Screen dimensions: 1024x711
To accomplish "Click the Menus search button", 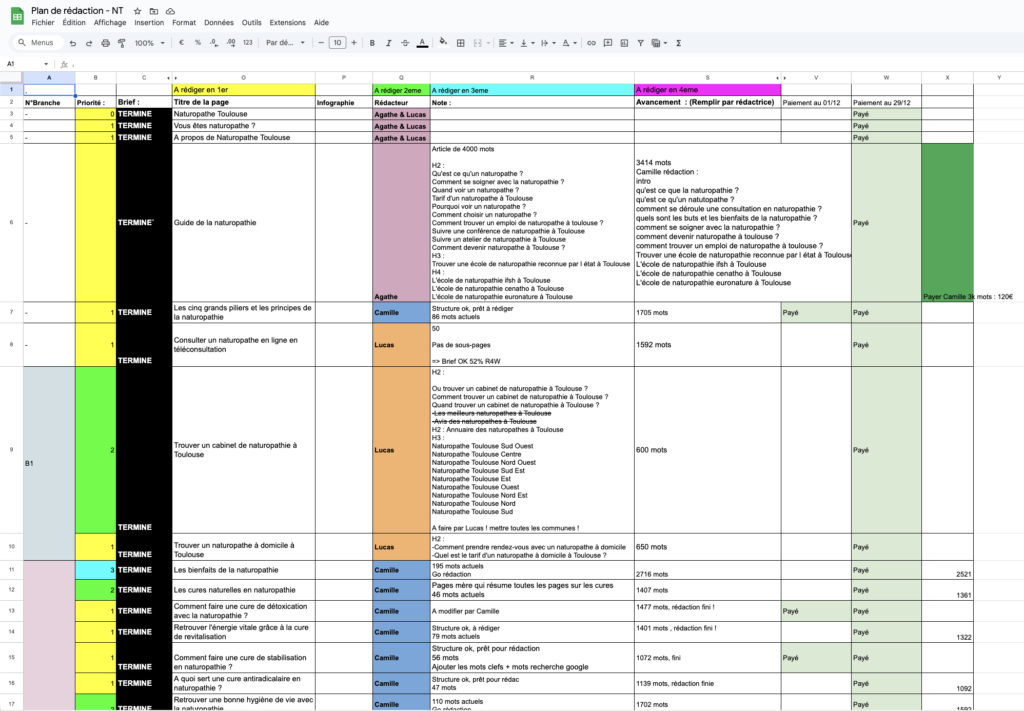I will [x=37, y=43].
